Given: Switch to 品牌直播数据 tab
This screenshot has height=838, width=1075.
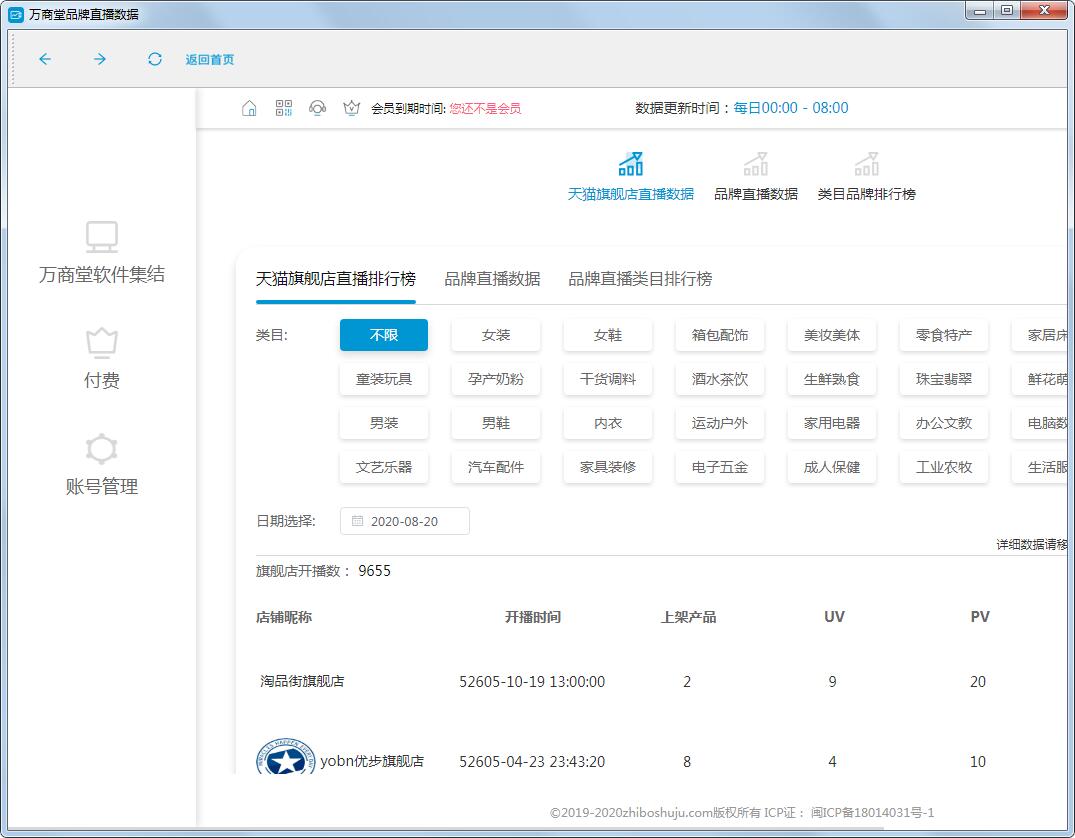Looking at the screenshot, I should [492, 279].
